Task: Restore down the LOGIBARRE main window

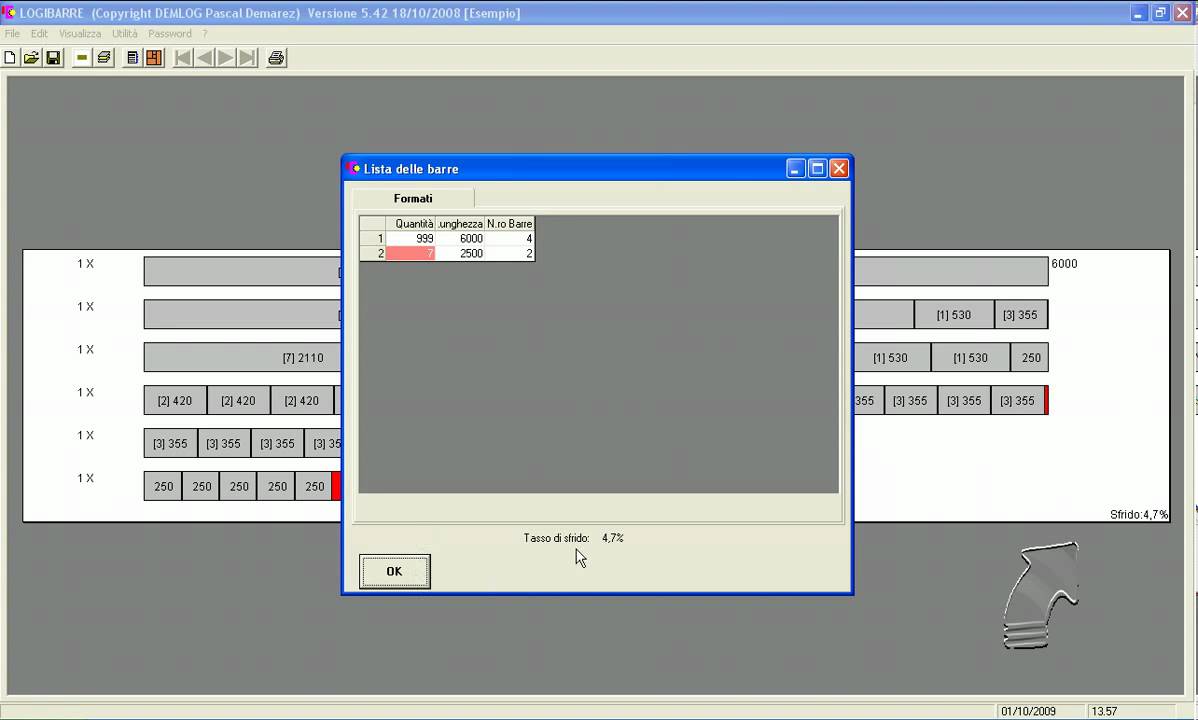Action: click(1161, 13)
